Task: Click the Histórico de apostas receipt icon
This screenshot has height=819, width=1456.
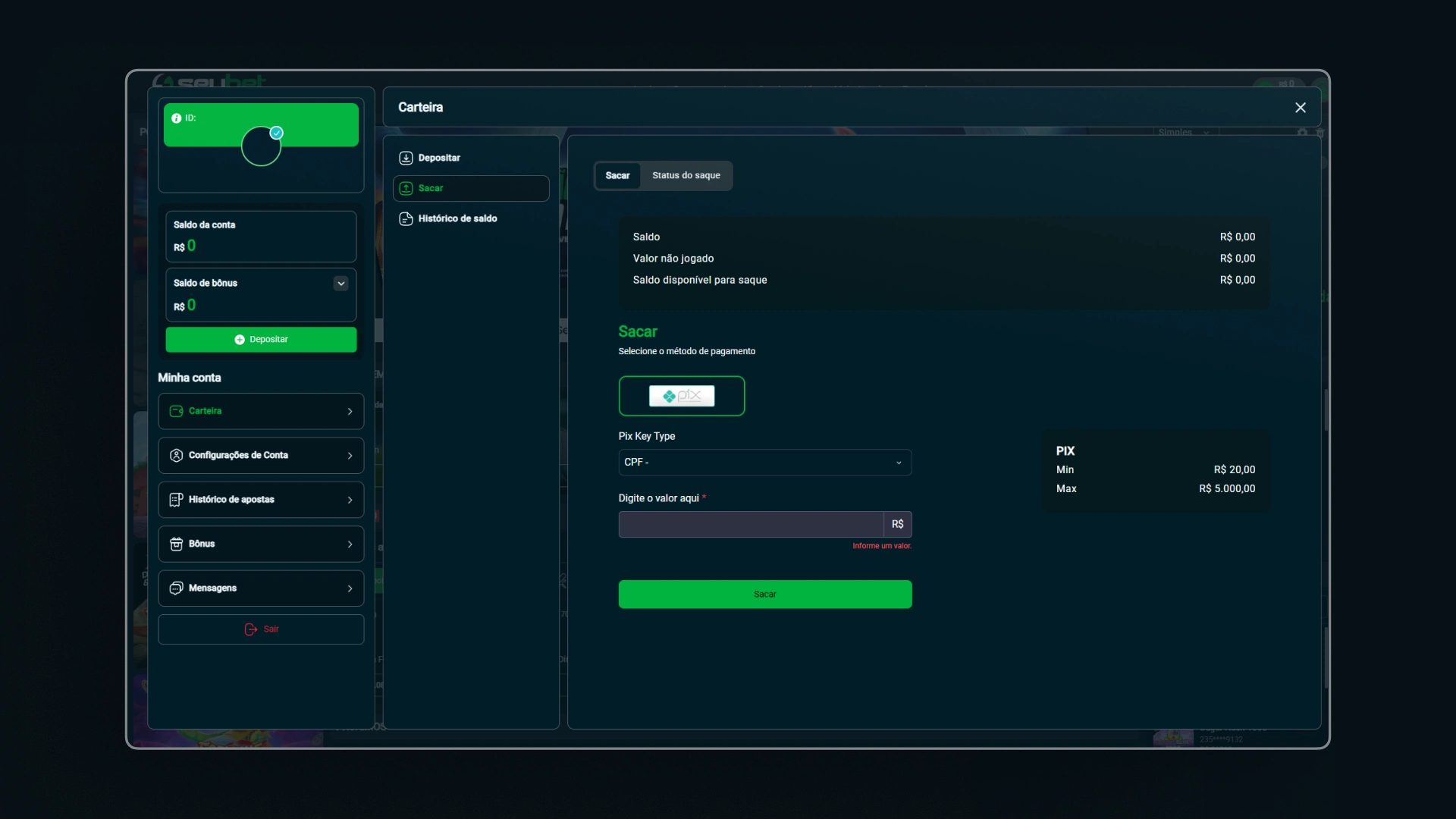Action: pyautogui.click(x=176, y=500)
